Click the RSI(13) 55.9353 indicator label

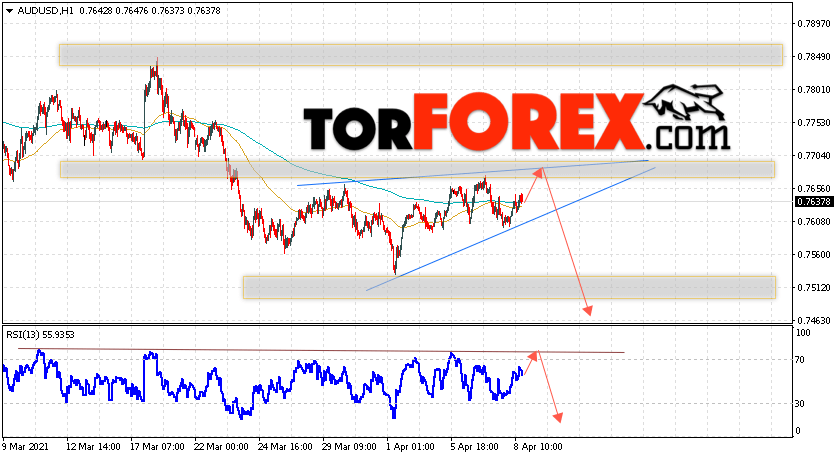click(41, 335)
